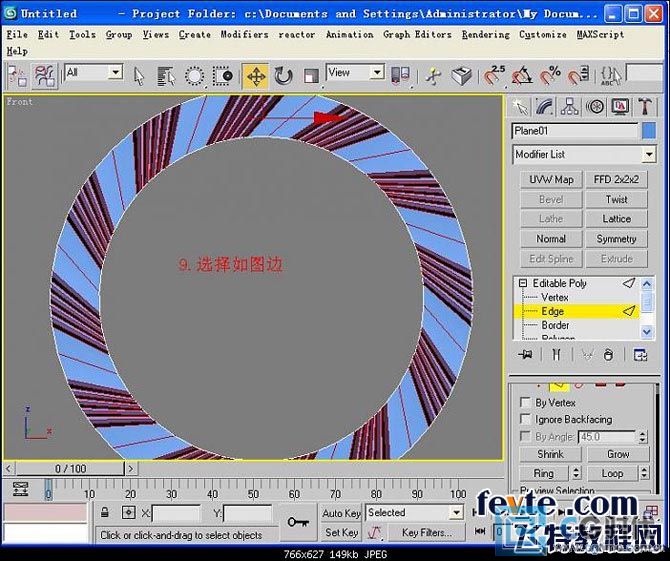Open the reactor menu
This screenshot has width=670, height=561.
coord(297,35)
